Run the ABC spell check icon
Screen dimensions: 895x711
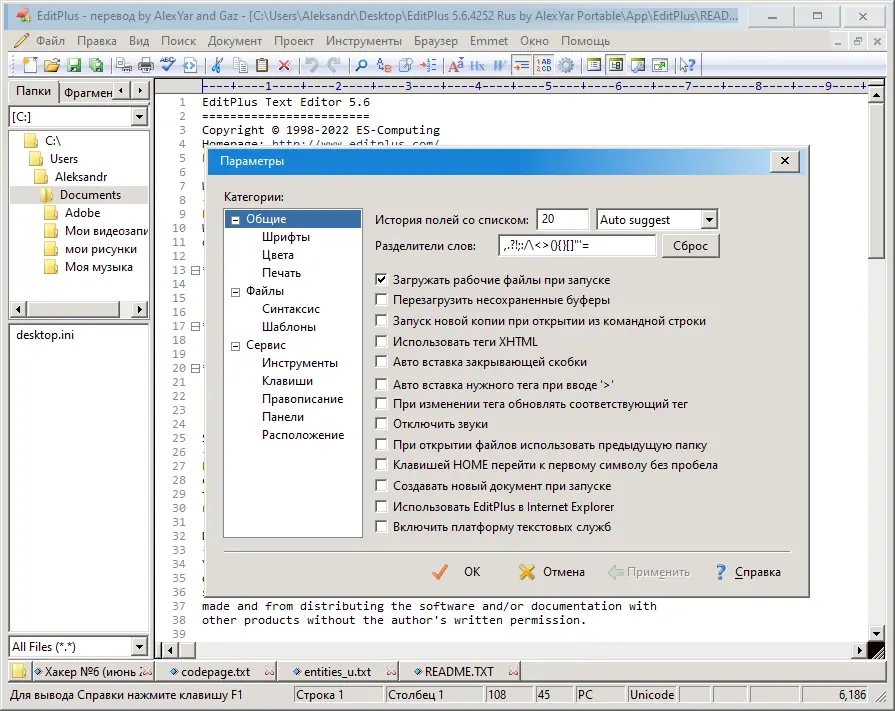[x=168, y=65]
